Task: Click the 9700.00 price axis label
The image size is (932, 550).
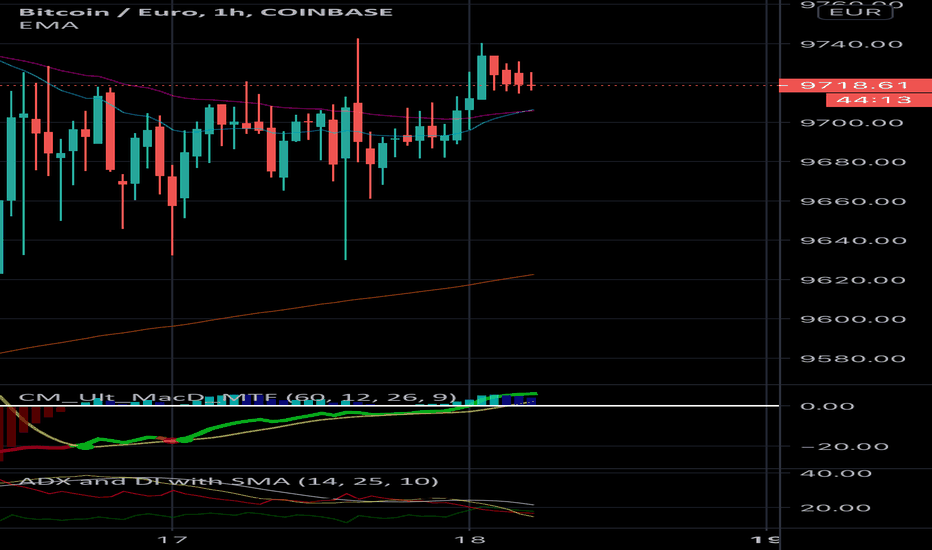Action: [852, 123]
